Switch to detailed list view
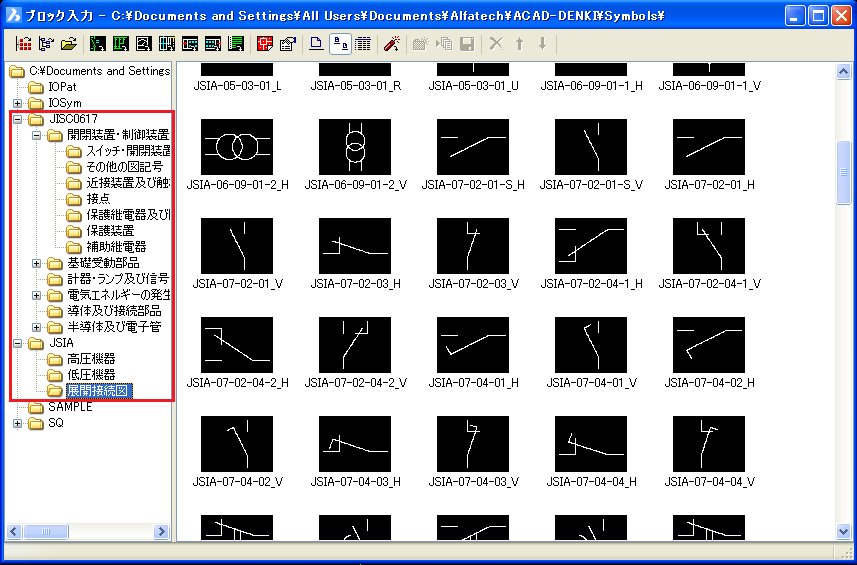Viewport: 857px width, 565px height. pos(363,44)
